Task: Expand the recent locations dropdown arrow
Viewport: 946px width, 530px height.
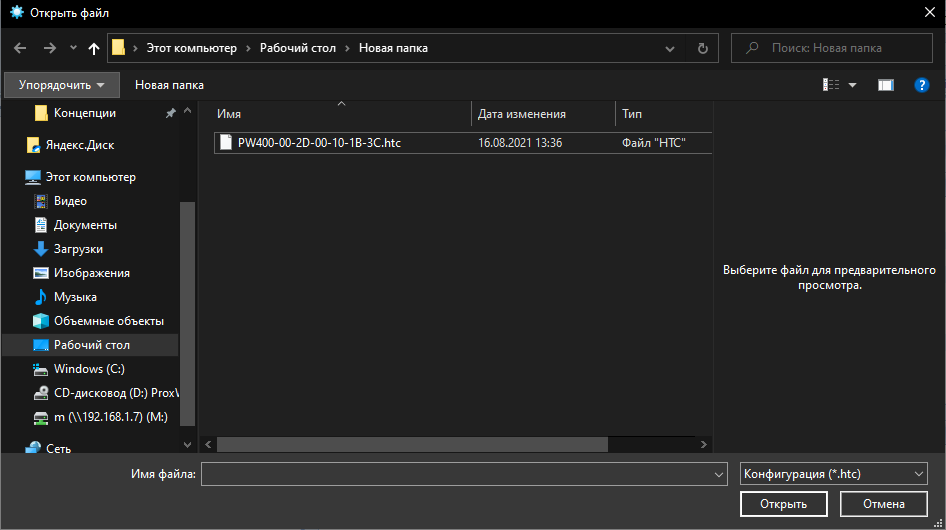Action: pos(73,48)
